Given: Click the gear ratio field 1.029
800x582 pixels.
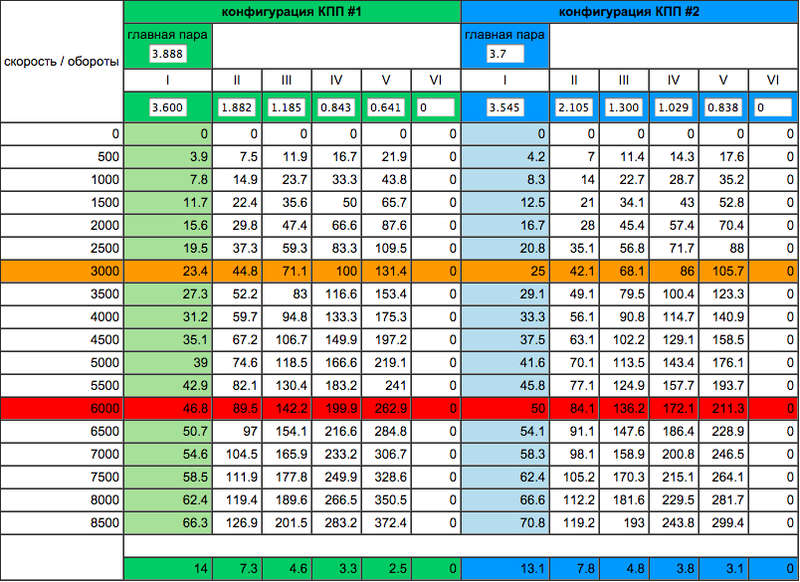Looking at the screenshot, I should tap(673, 107).
